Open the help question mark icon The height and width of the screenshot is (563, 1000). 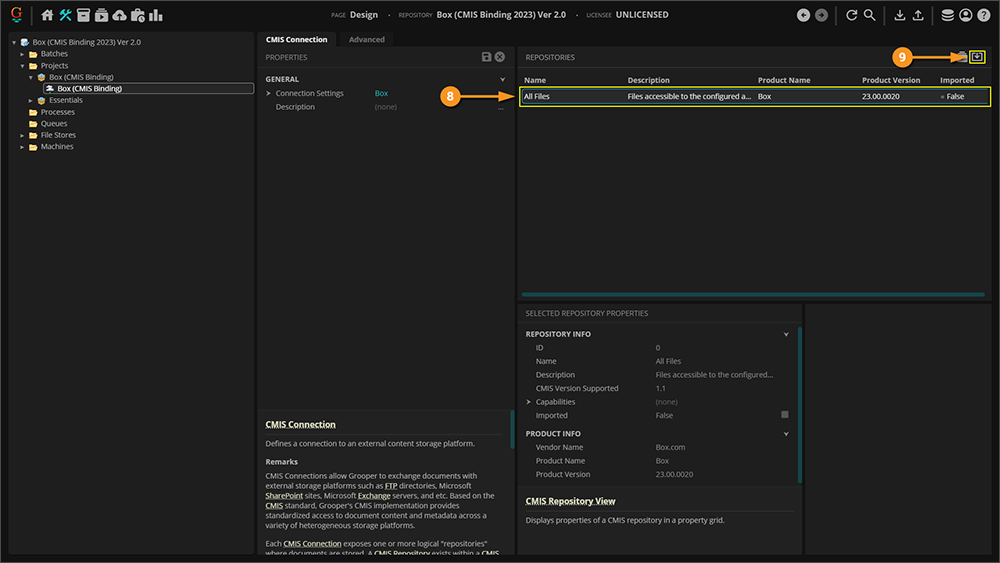983,15
